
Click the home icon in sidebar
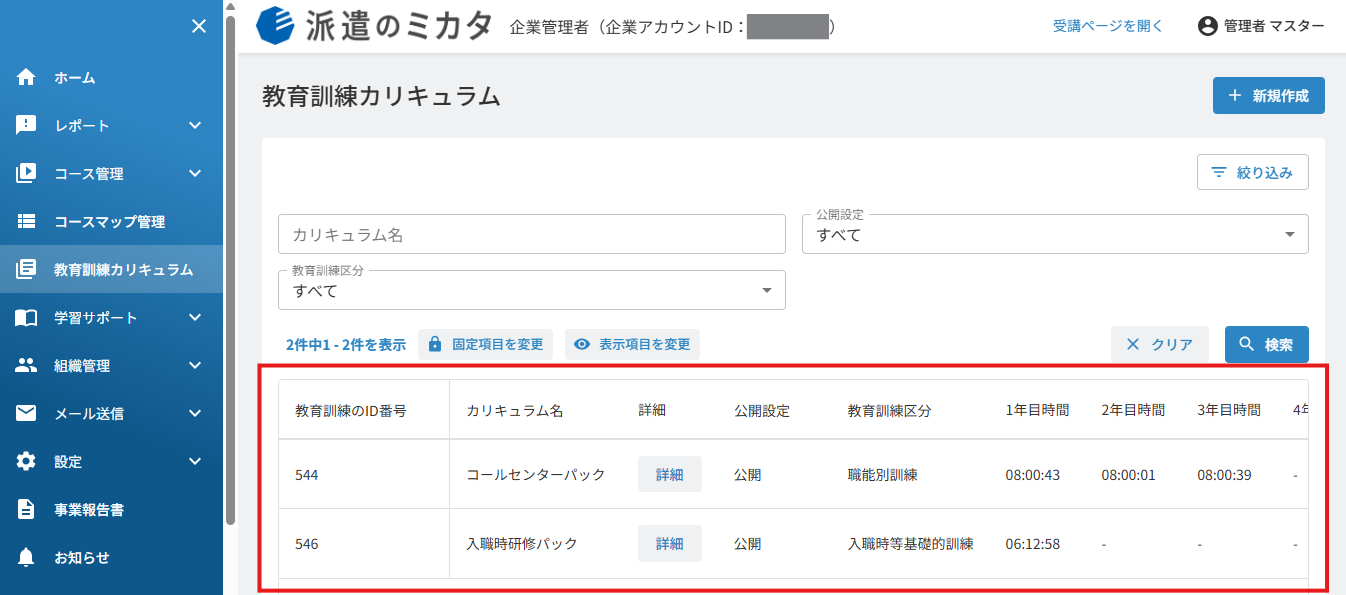[26, 77]
